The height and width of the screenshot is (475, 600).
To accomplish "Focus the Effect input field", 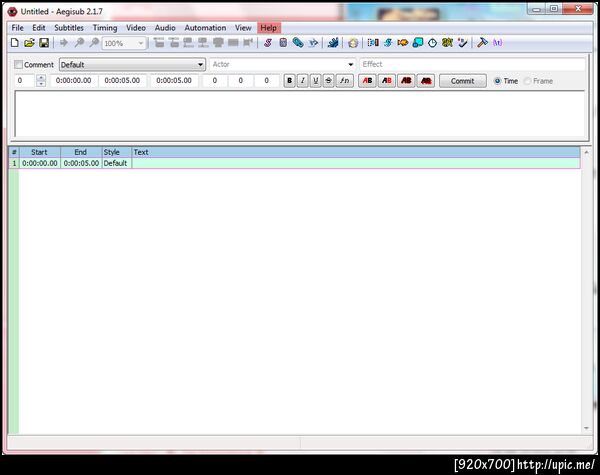I will coord(473,64).
